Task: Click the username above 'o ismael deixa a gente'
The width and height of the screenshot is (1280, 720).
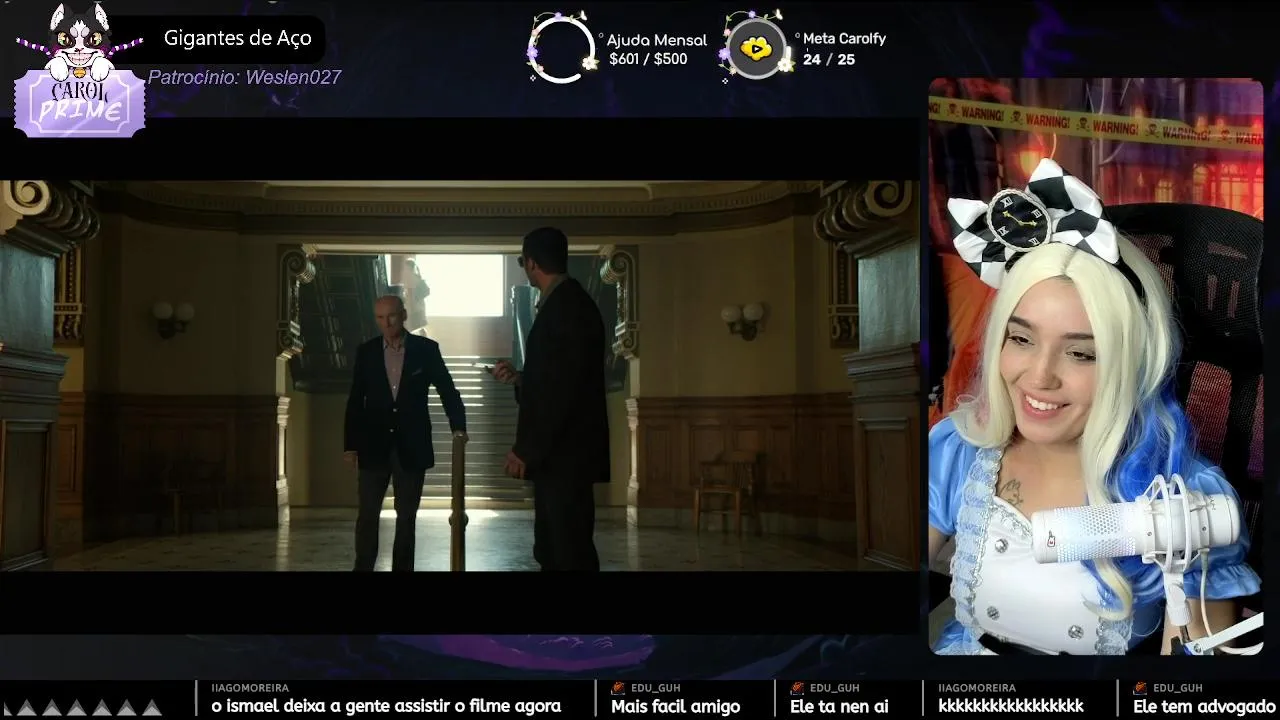Action: pyautogui.click(x=250, y=688)
